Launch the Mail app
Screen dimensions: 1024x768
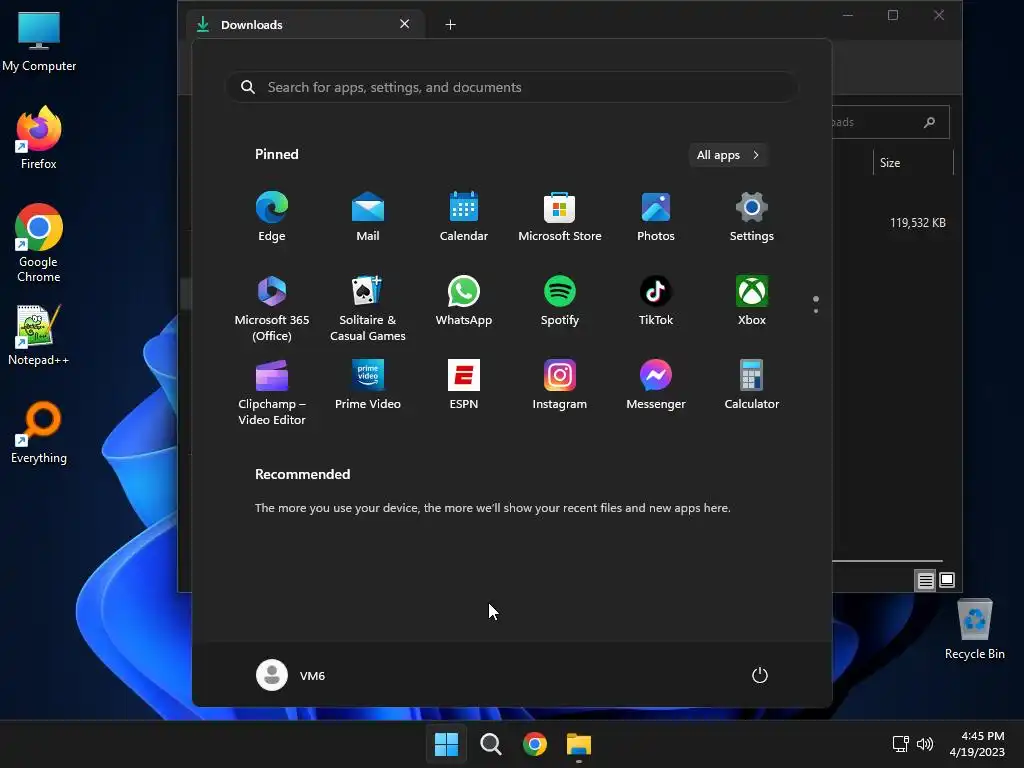click(368, 217)
